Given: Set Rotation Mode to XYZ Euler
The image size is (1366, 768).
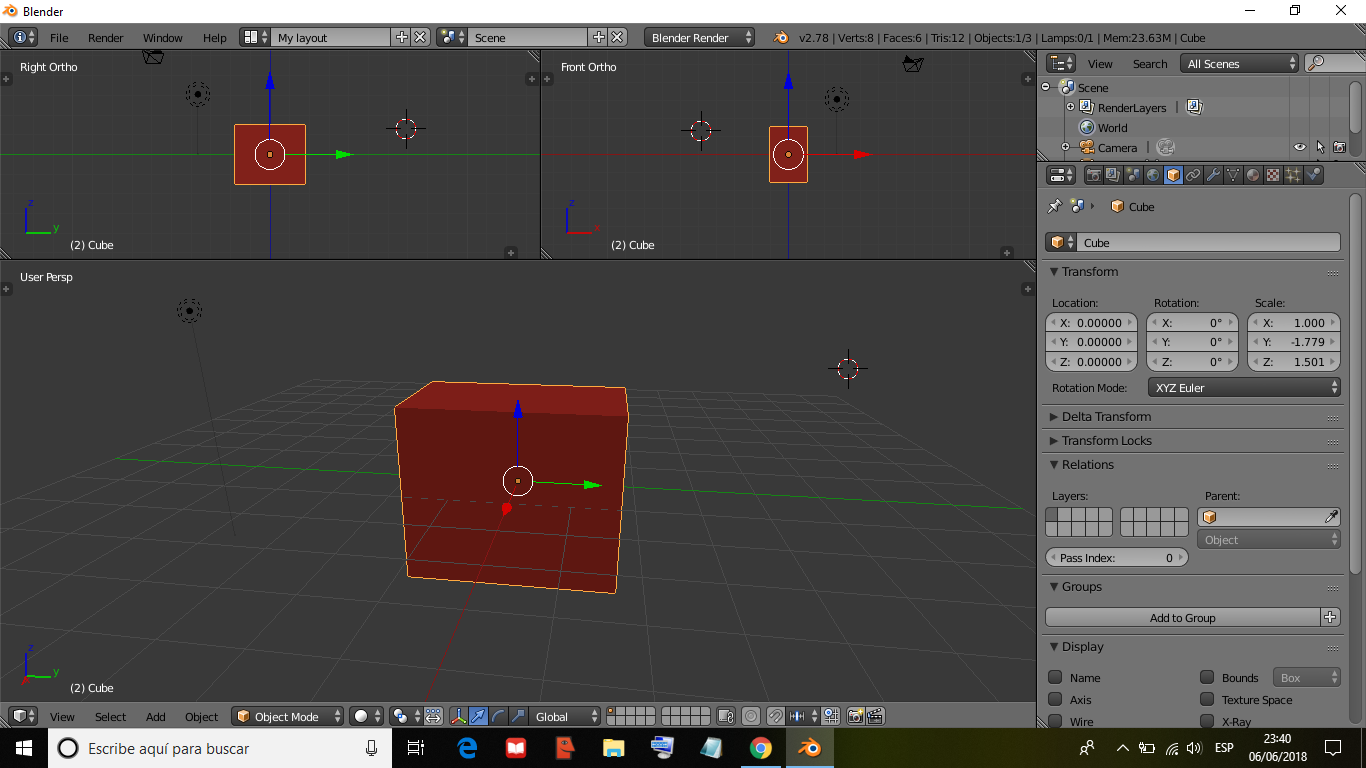Looking at the screenshot, I should pos(1244,387).
